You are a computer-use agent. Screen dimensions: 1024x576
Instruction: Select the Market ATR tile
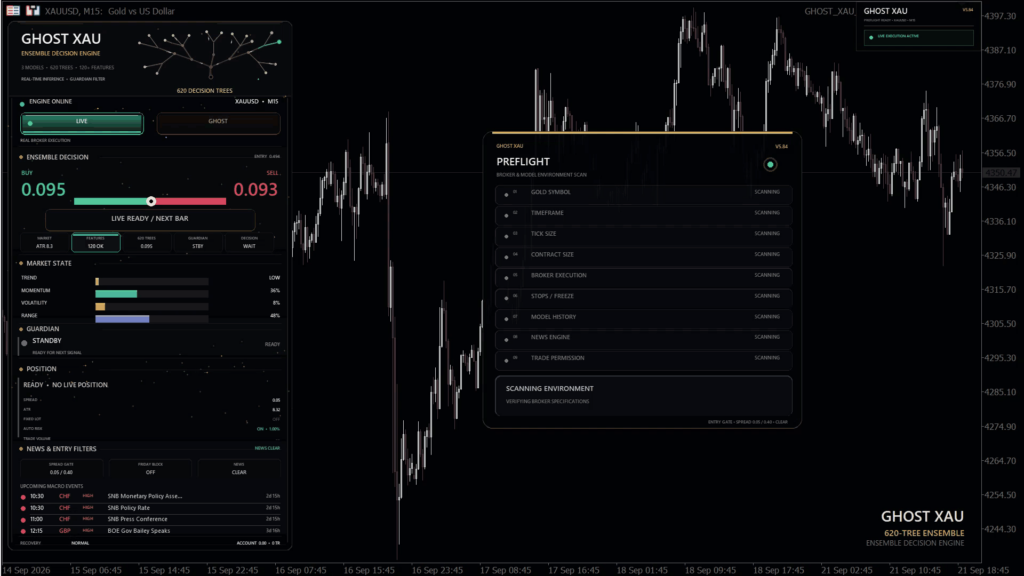44,242
